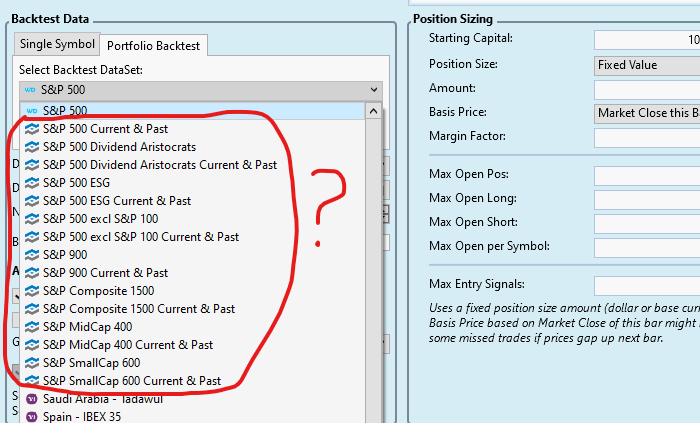Click icon beside S&P Composite 1500 Current & Past
This screenshot has width=700, height=423.
[32, 309]
